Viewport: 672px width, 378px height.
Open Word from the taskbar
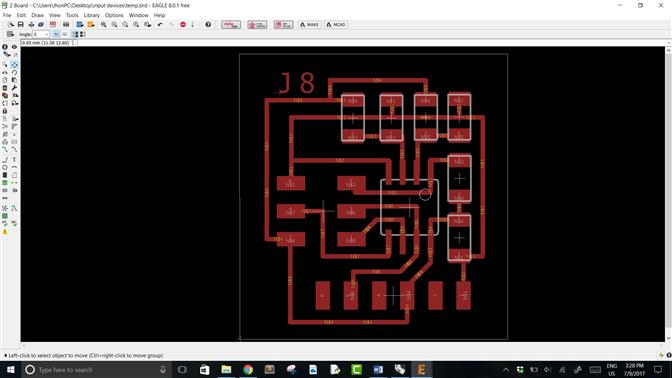[378, 369]
